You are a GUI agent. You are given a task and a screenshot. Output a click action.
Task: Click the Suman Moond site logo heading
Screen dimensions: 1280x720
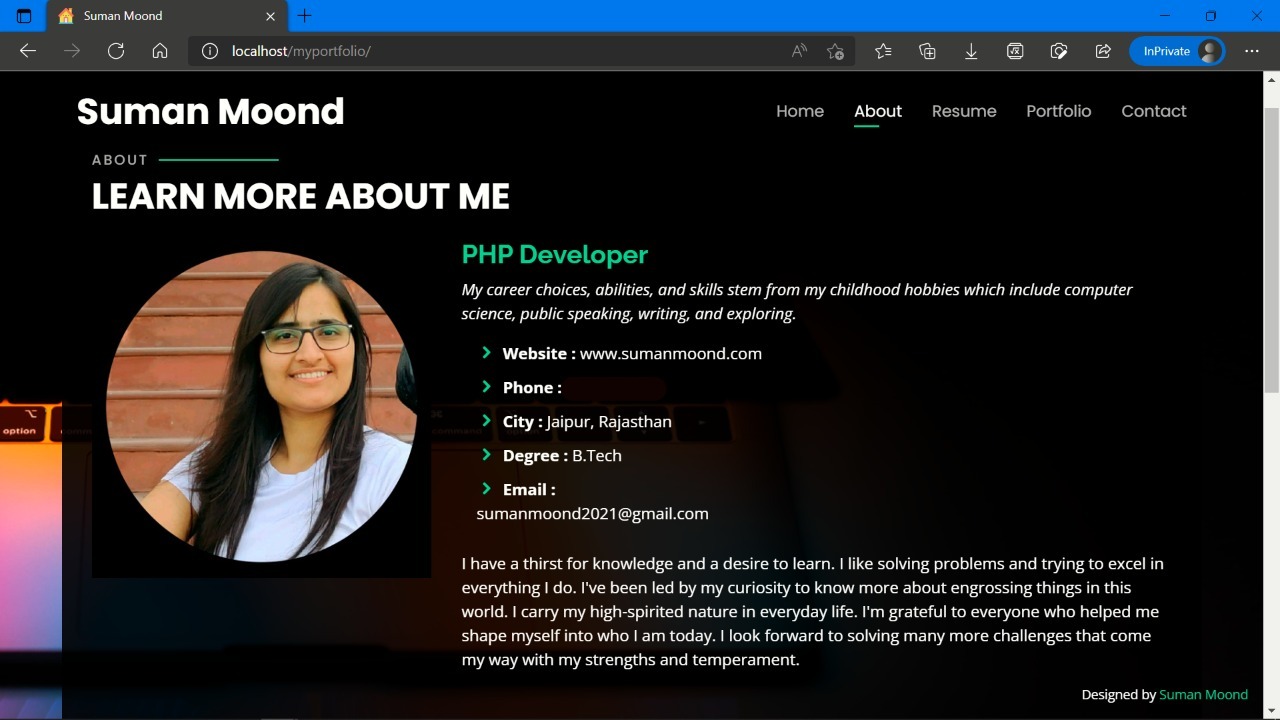tap(210, 111)
